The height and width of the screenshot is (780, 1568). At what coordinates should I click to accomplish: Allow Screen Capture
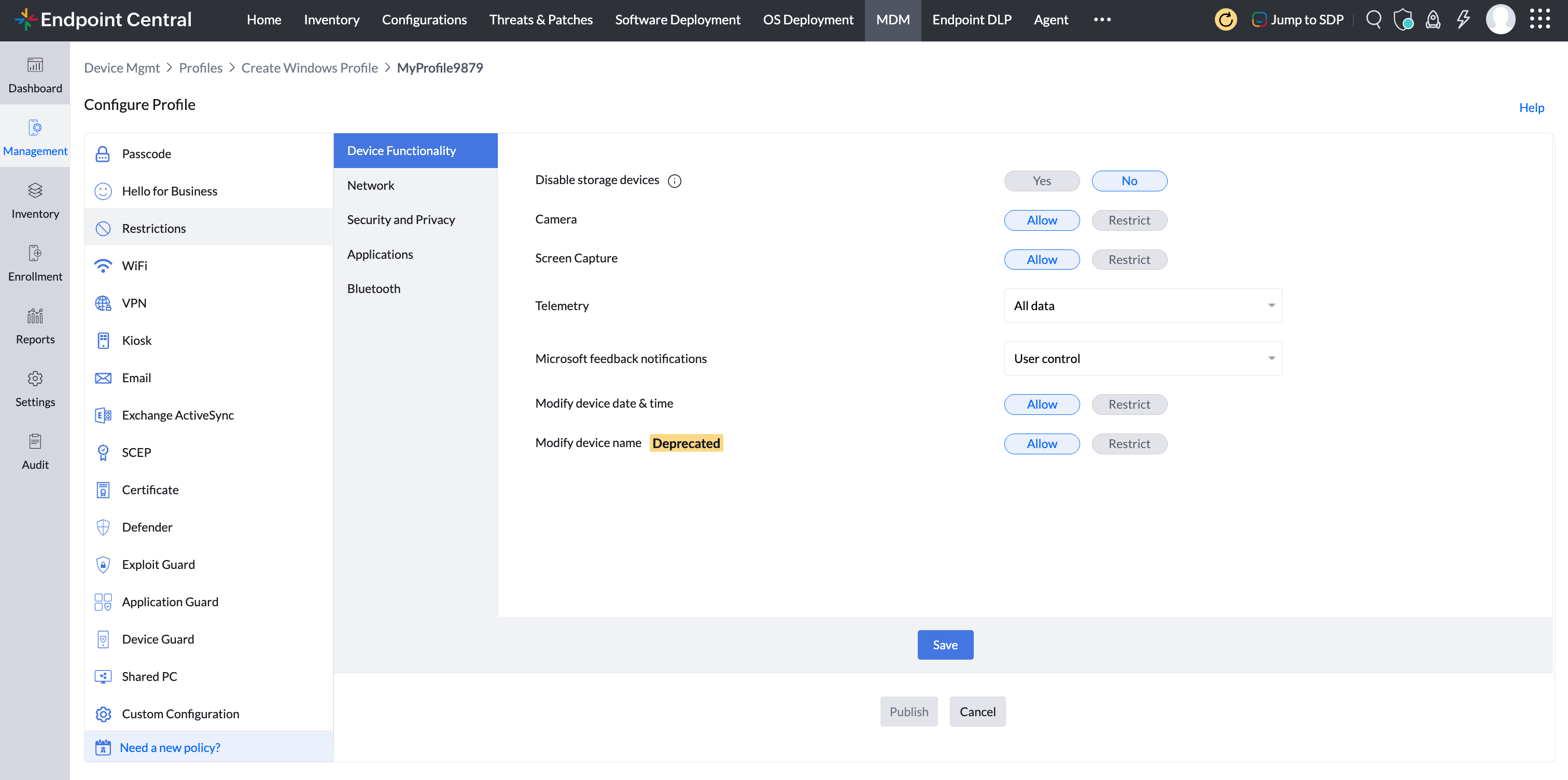[x=1042, y=259]
